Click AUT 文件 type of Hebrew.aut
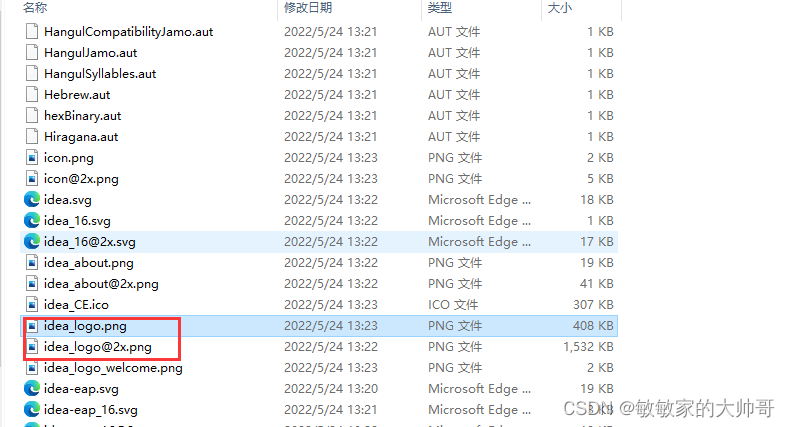Image resolution: width=790 pixels, height=427 pixels. point(454,95)
